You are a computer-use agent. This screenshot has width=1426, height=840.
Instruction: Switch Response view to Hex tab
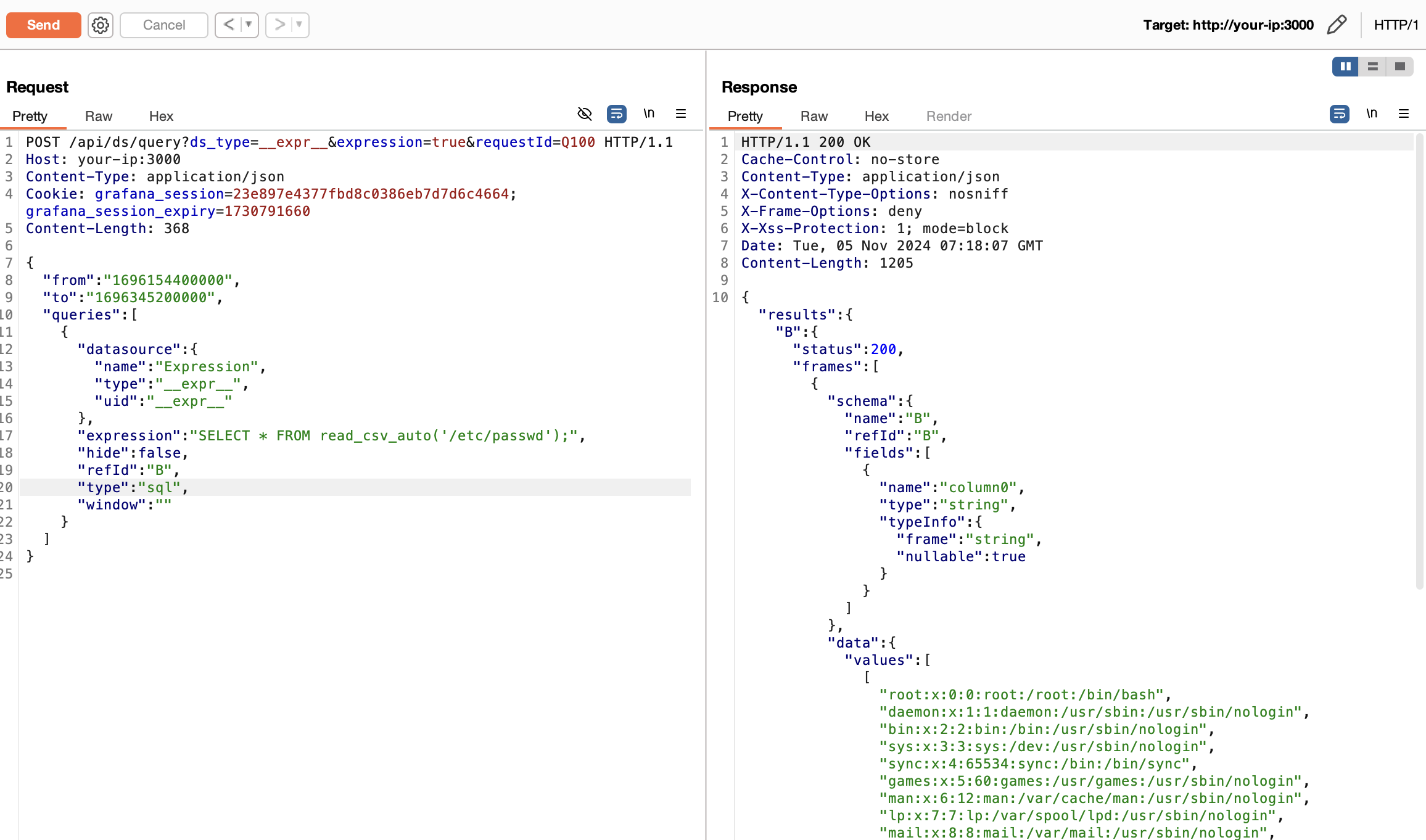[876, 117]
